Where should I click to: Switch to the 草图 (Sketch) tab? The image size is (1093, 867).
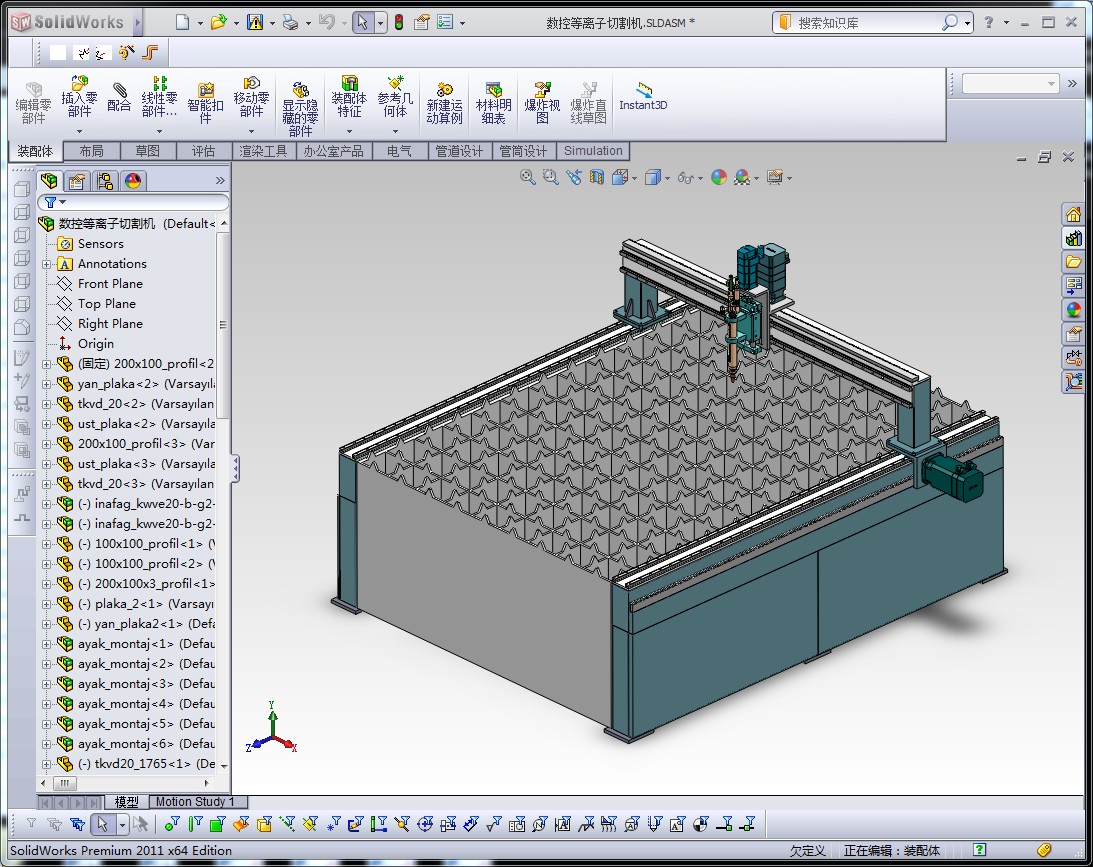click(147, 151)
